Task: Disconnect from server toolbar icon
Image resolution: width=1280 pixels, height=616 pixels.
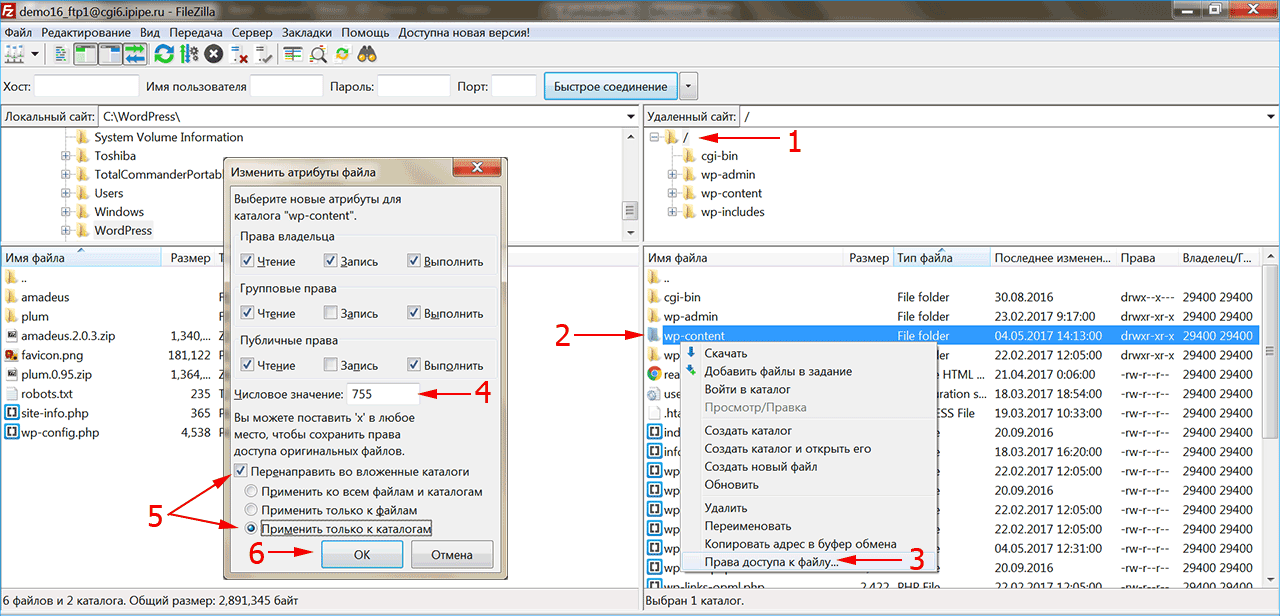Action: (x=239, y=53)
